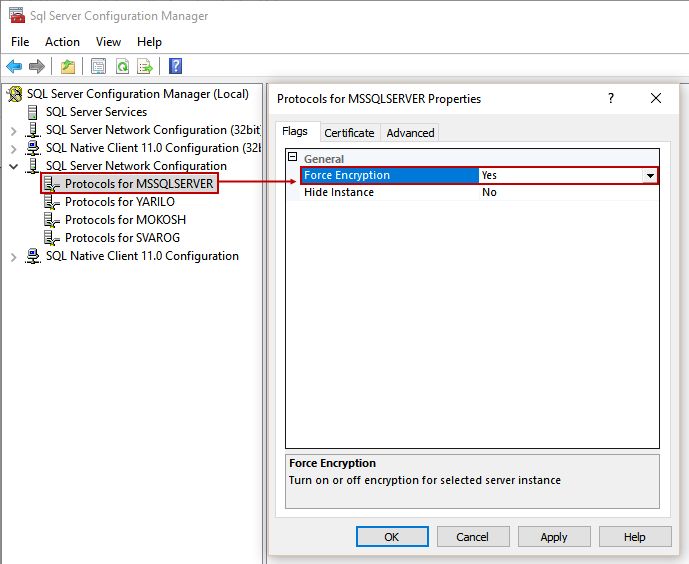Click the Export List toolbar icon
The width and height of the screenshot is (689, 564).
coord(145,66)
